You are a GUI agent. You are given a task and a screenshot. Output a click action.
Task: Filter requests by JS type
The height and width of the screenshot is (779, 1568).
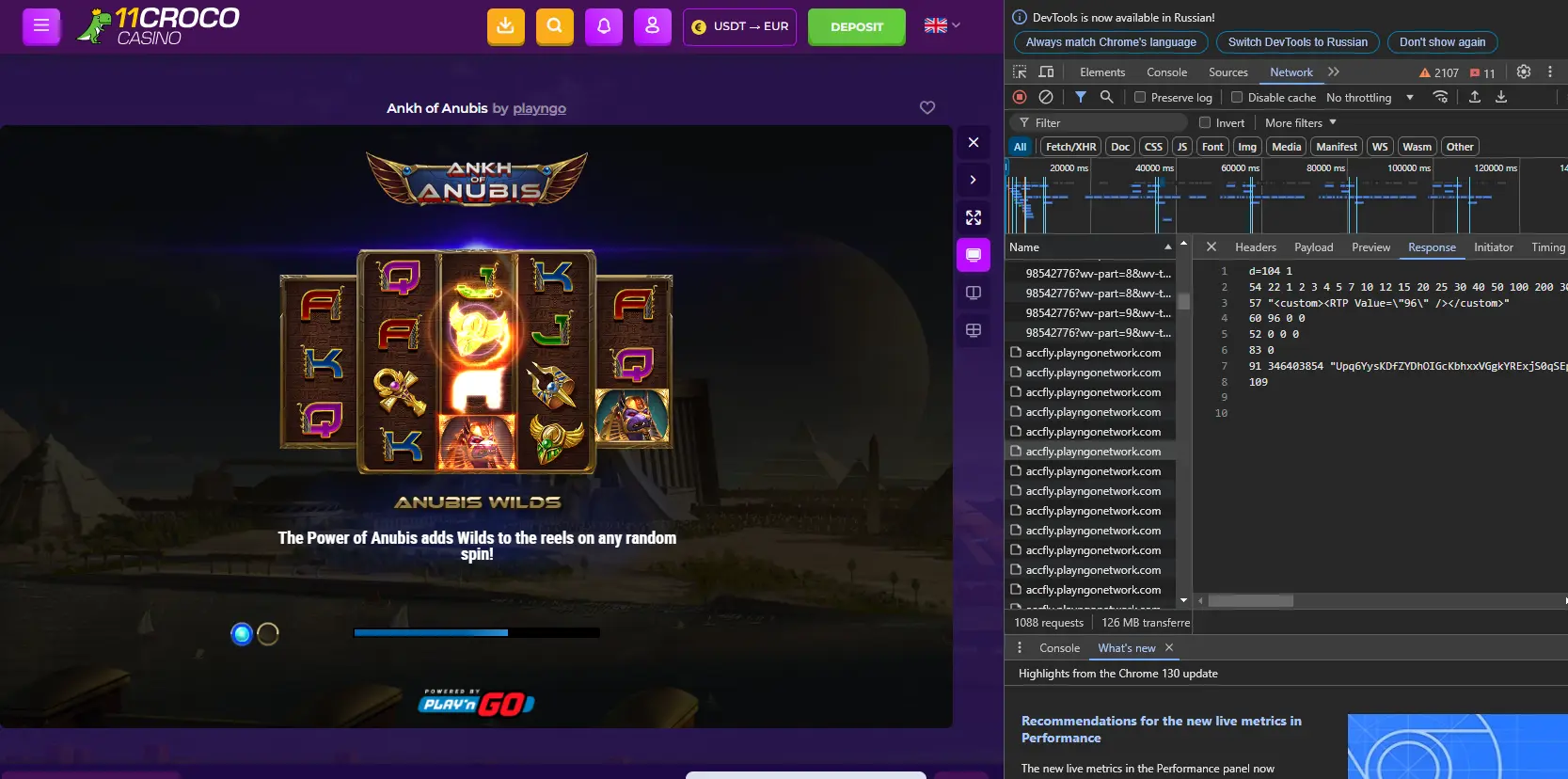[1182, 147]
